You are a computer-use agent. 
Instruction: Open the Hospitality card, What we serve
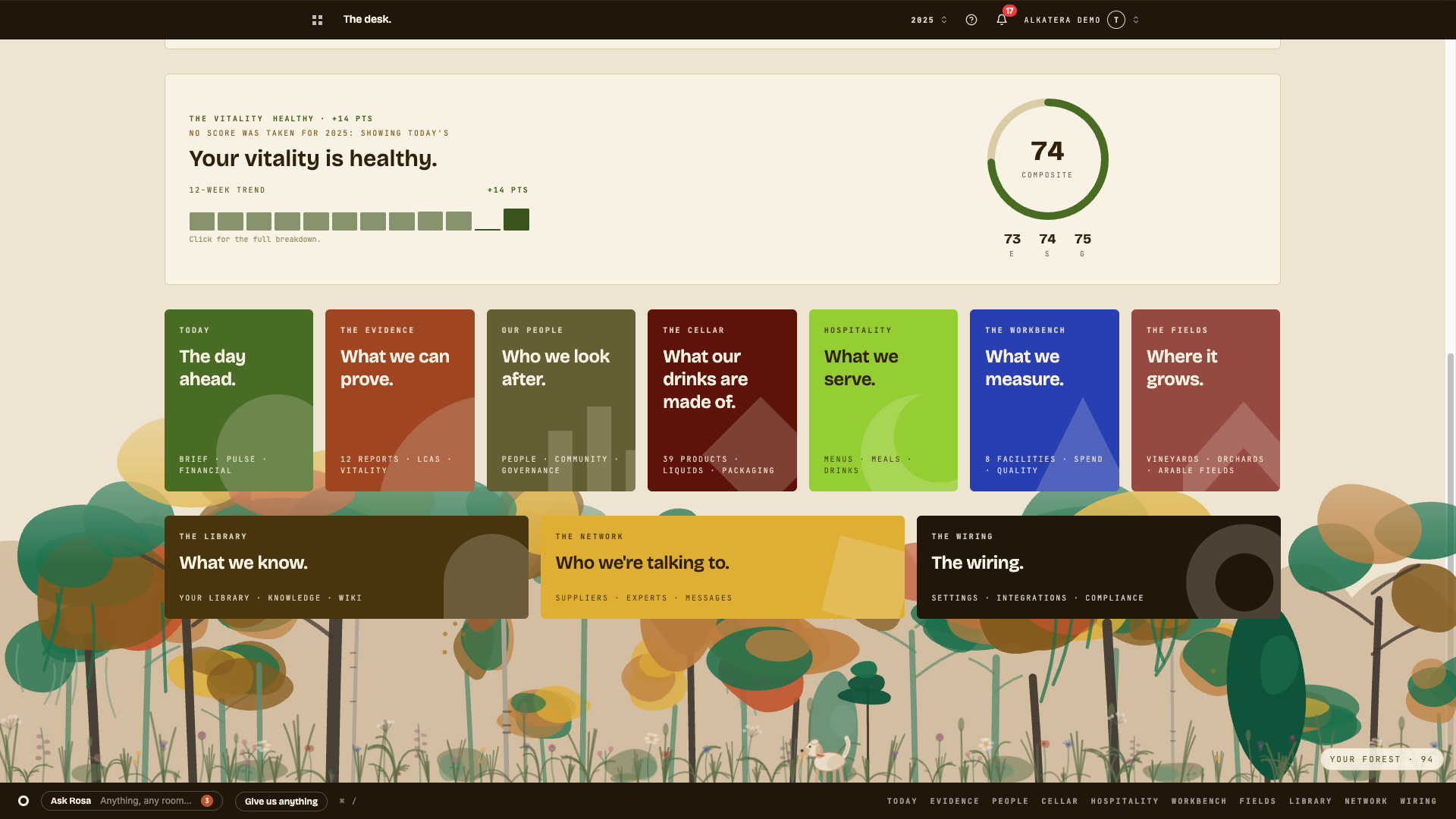(883, 400)
